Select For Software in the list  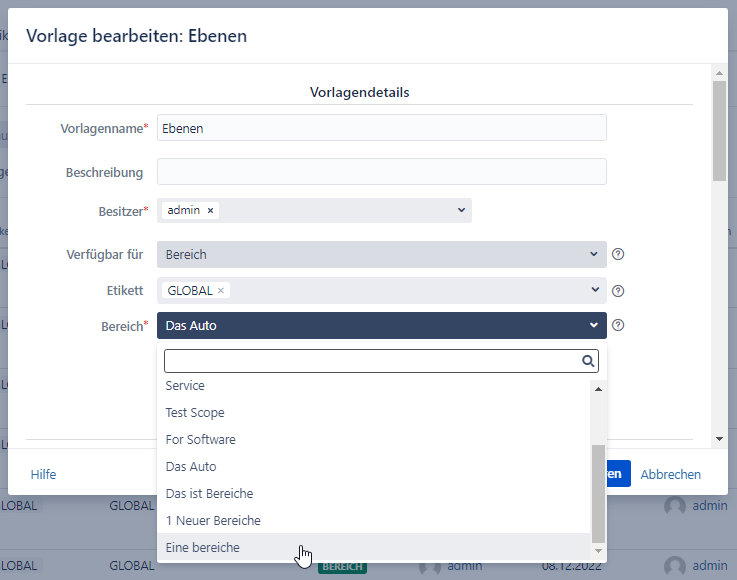point(201,440)
